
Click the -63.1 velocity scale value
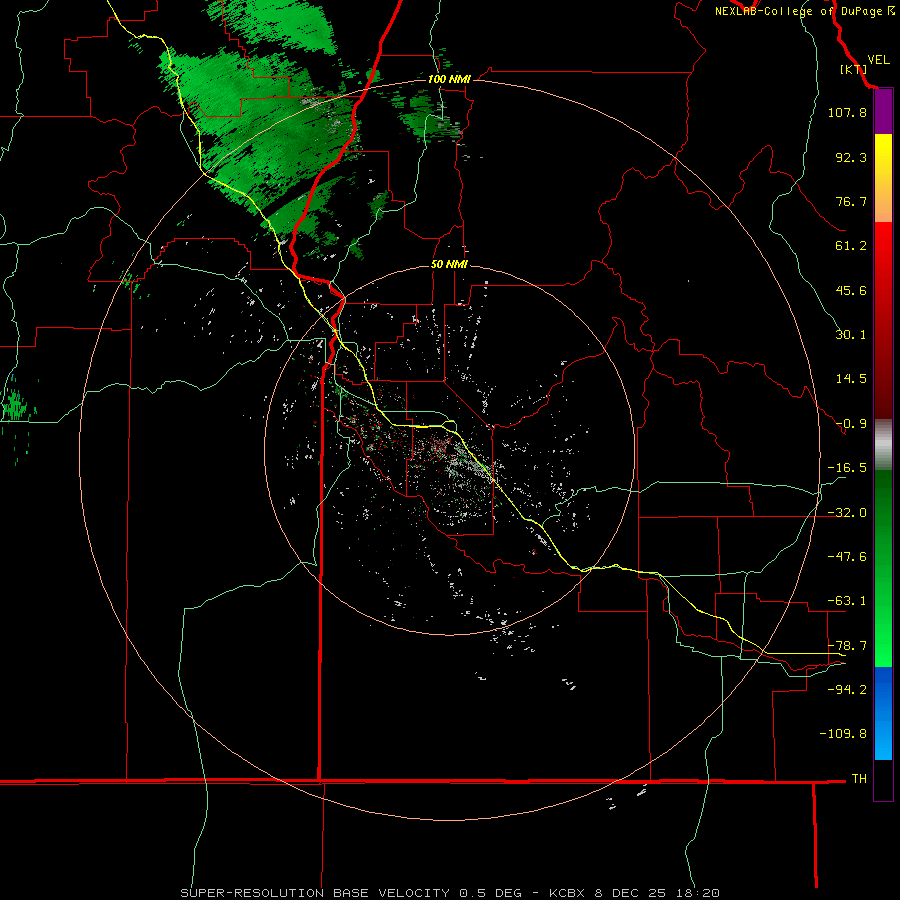tap(847, 601)
